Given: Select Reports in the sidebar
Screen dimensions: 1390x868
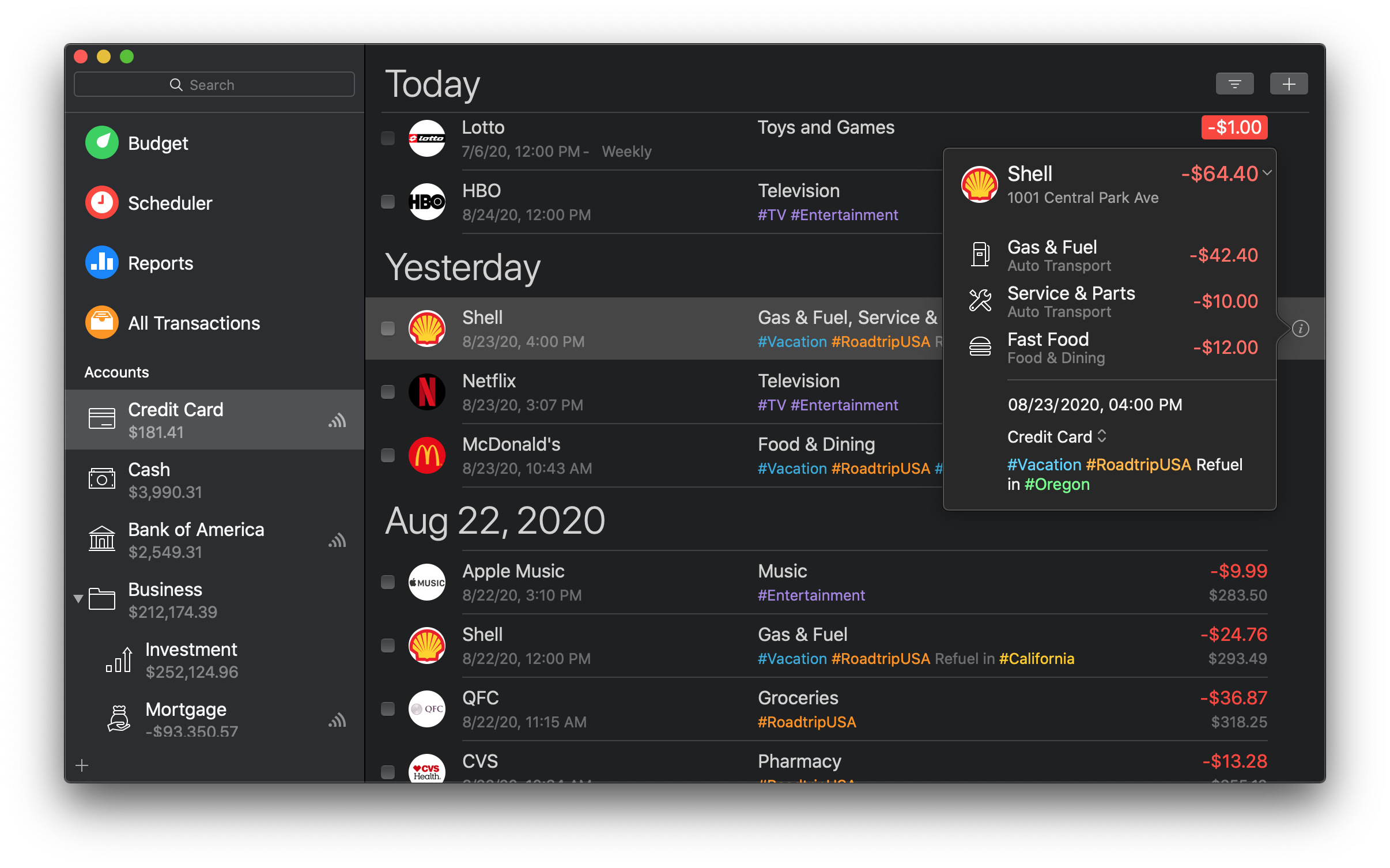Looking at the screenshot, I should click(214, 262).
